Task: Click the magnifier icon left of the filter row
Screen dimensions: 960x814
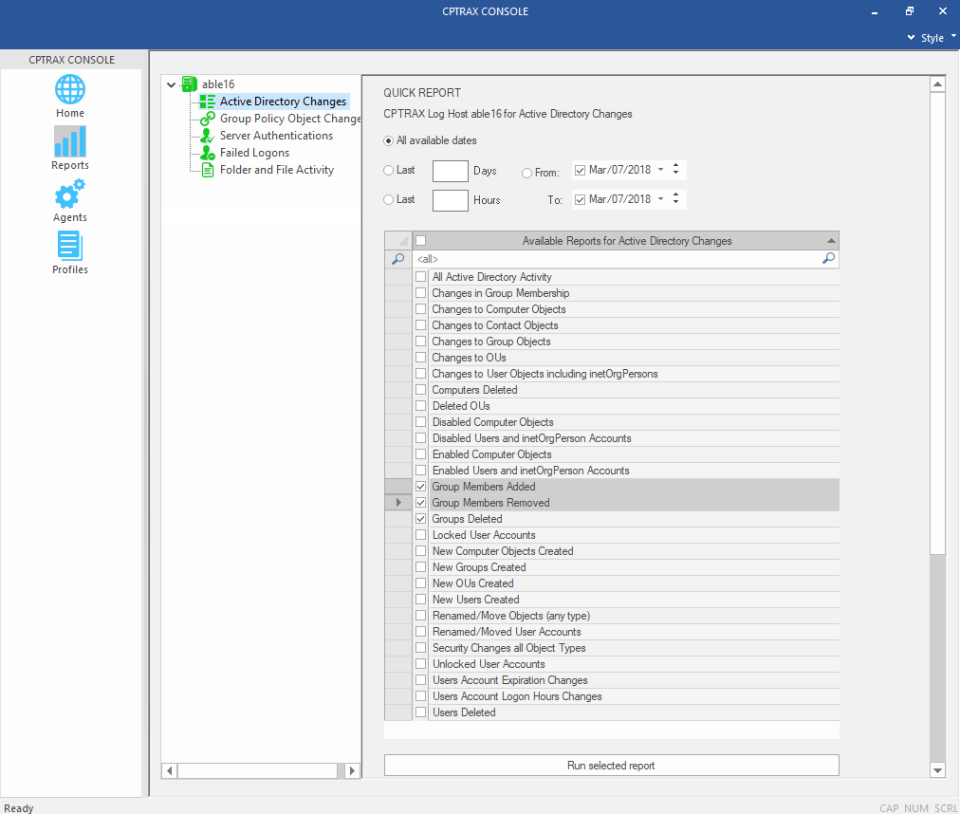Action: click(x=399, y=258)
